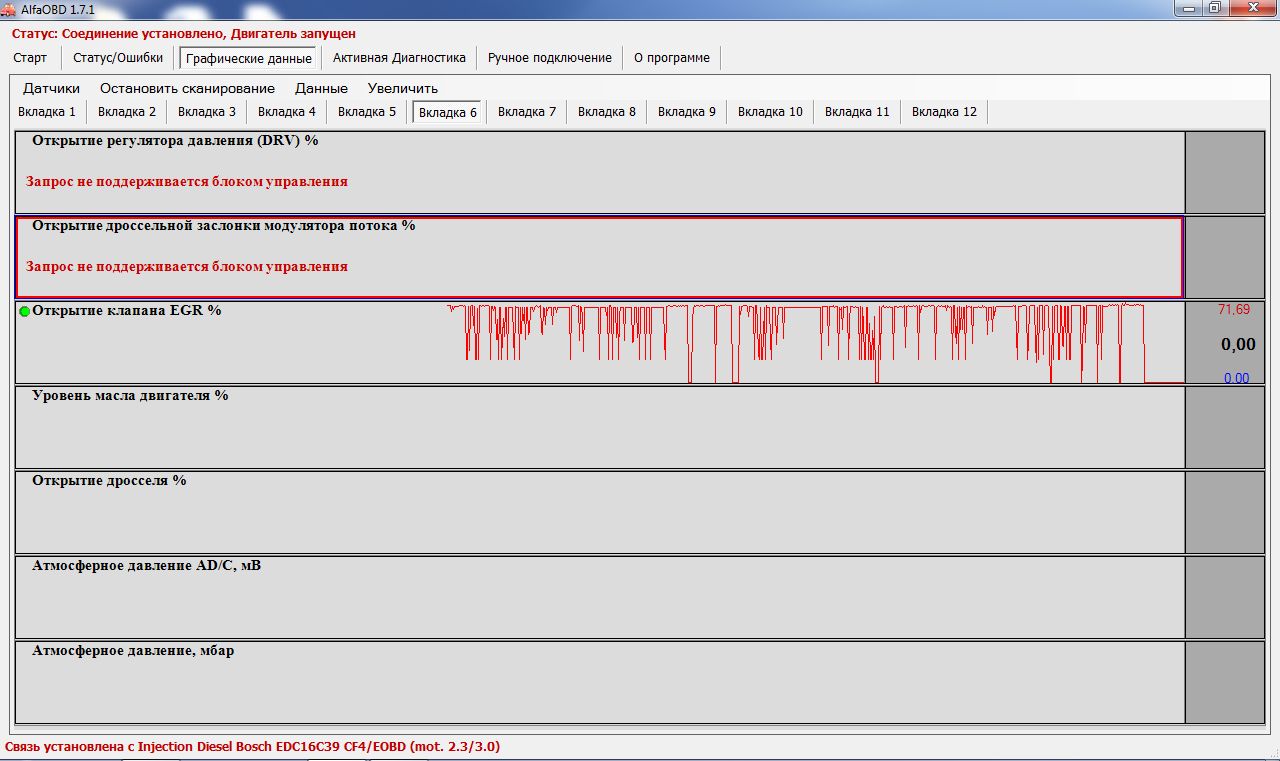Select Вкладка 6
Viewport: 1280px width, 761px height.
click(x=448, y=112)
